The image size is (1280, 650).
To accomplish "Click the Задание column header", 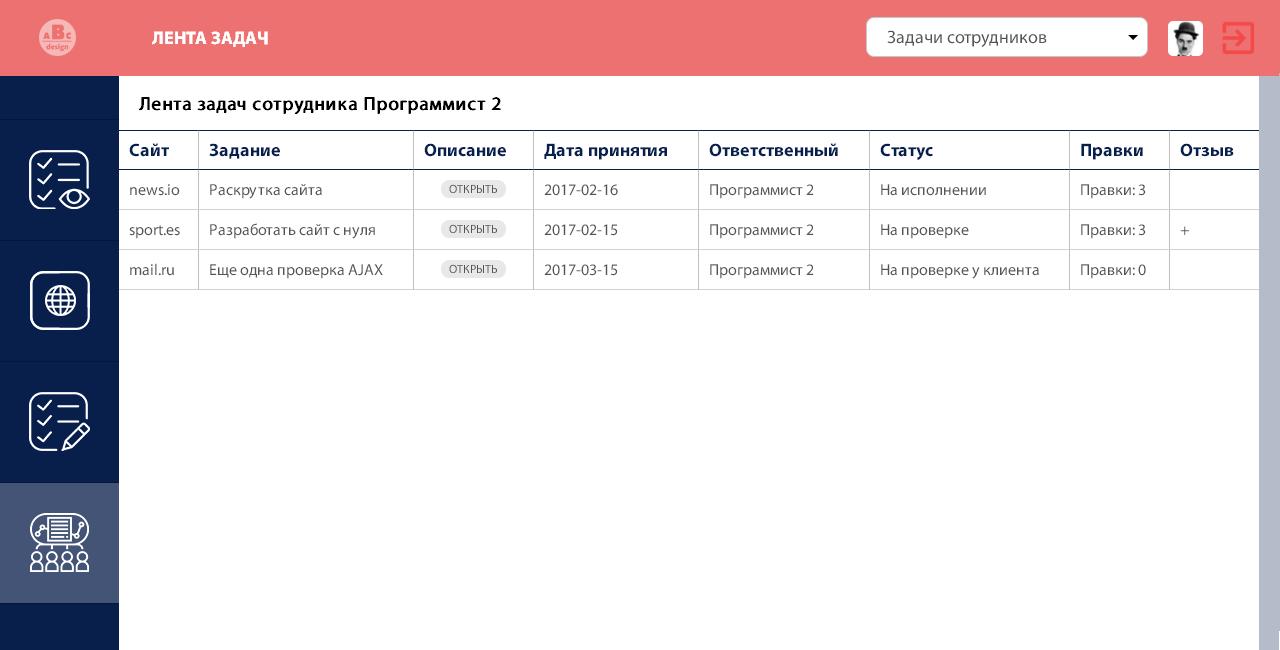I will pos(244,150).
